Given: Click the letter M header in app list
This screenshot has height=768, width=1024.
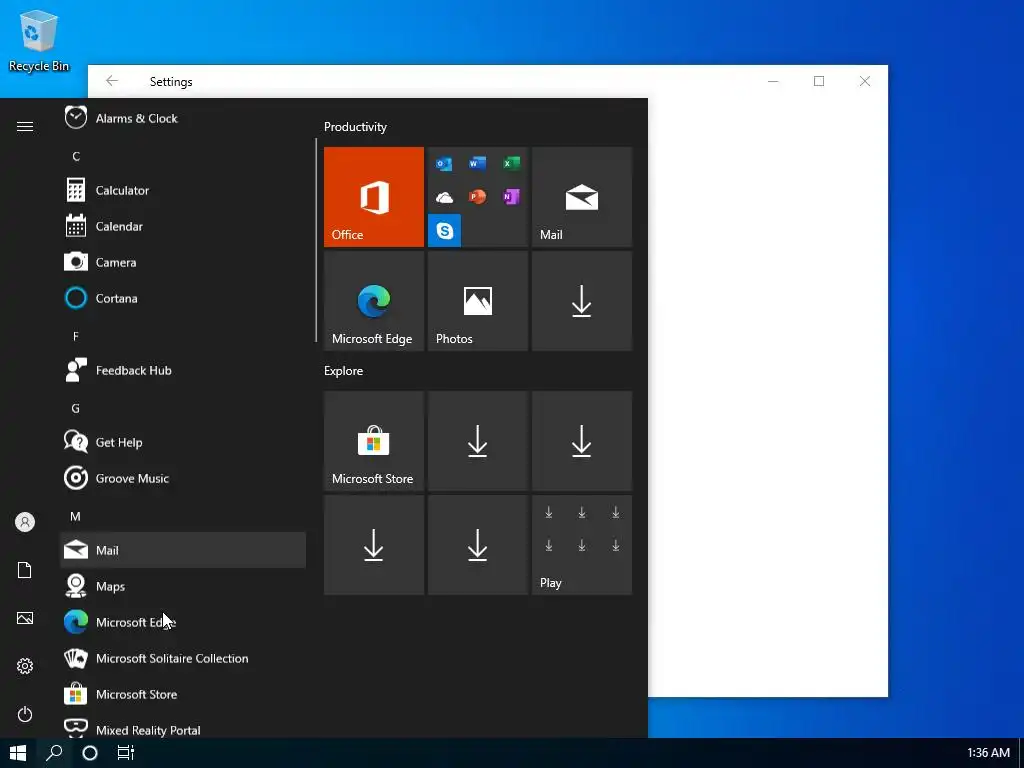Looking at the screenshot, I should 76,517.
